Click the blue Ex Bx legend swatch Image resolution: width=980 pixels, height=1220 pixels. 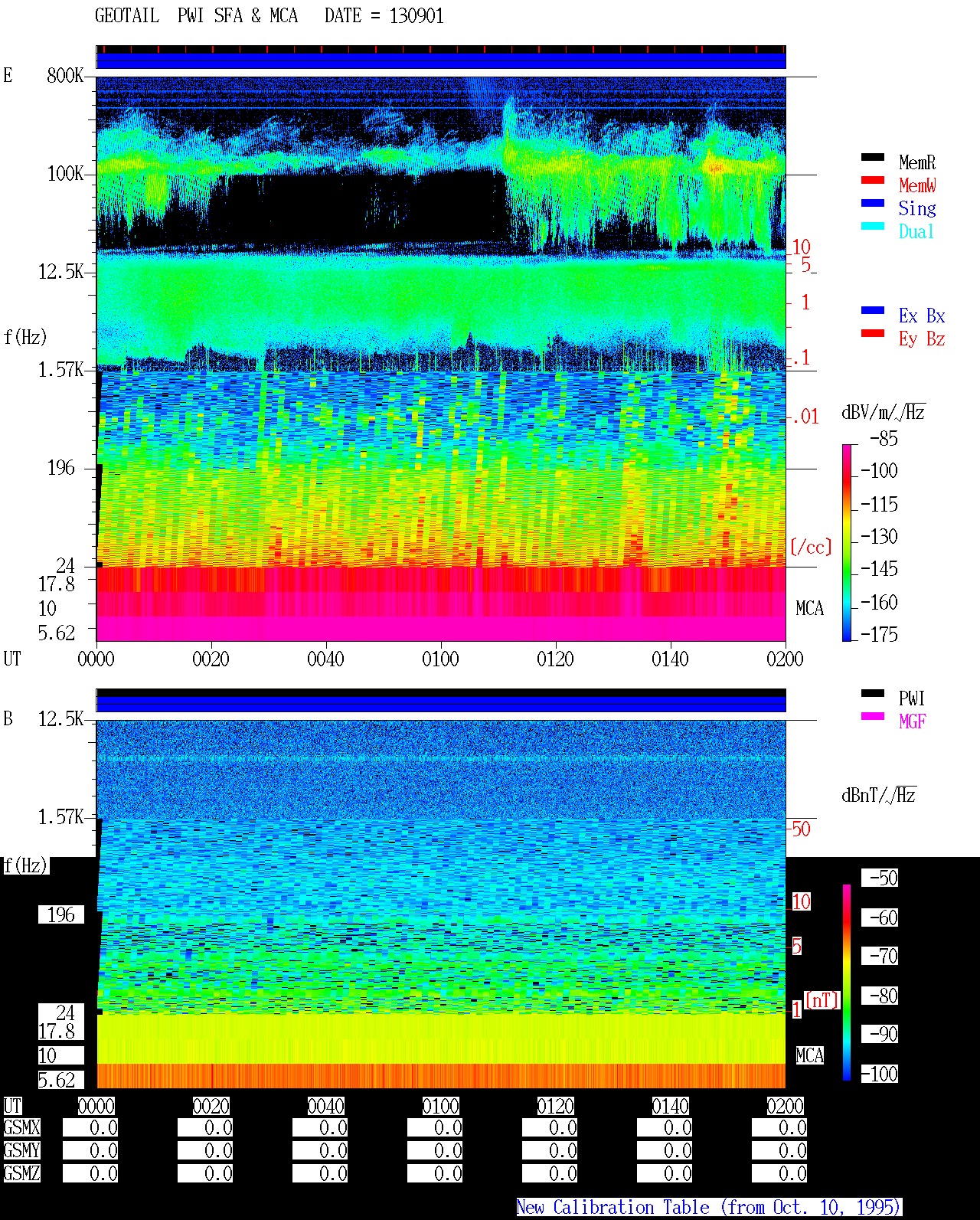pos(873,310)
